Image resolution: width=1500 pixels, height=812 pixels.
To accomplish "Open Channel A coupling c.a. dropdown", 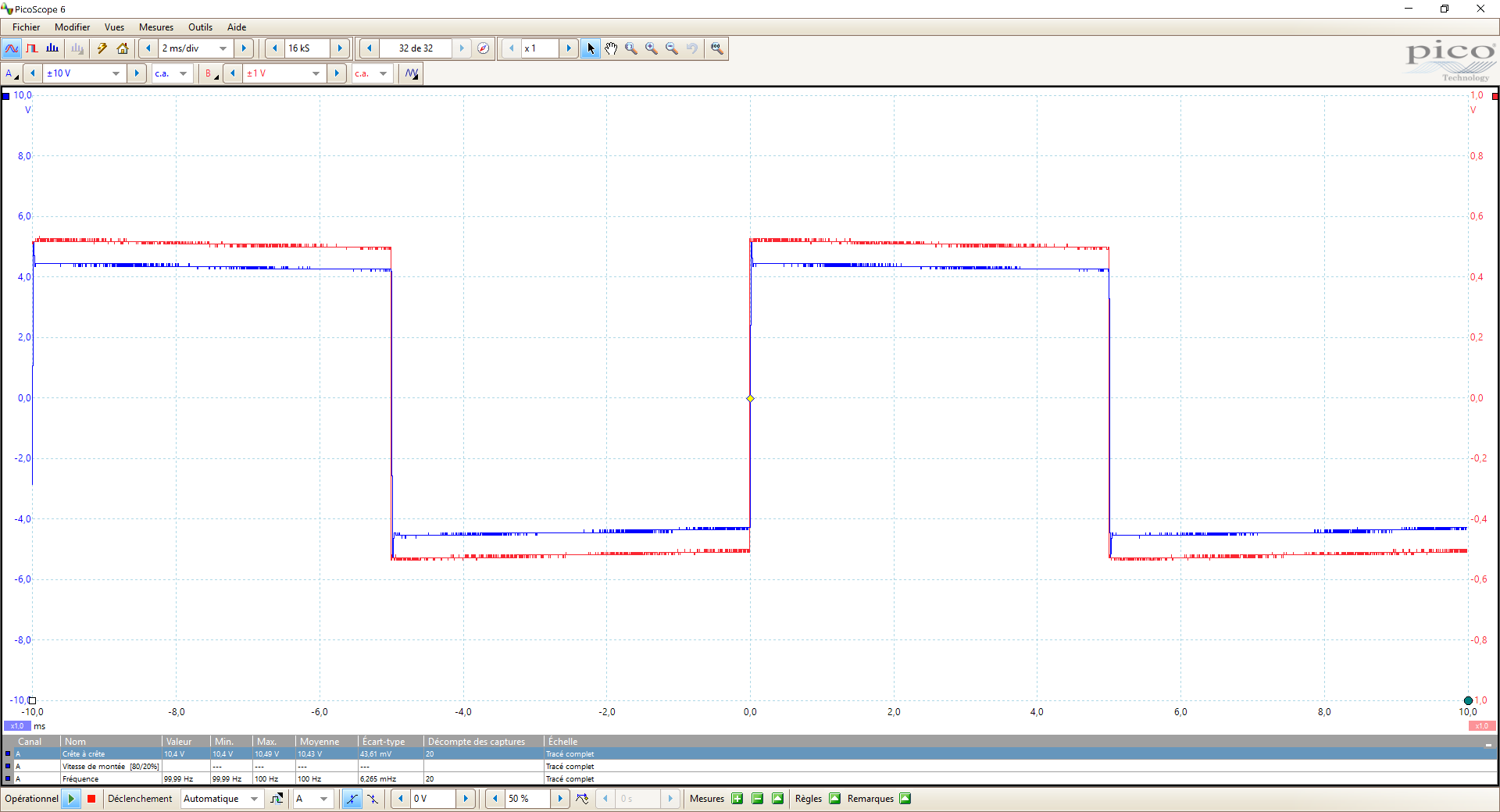I will pos(172,73).
